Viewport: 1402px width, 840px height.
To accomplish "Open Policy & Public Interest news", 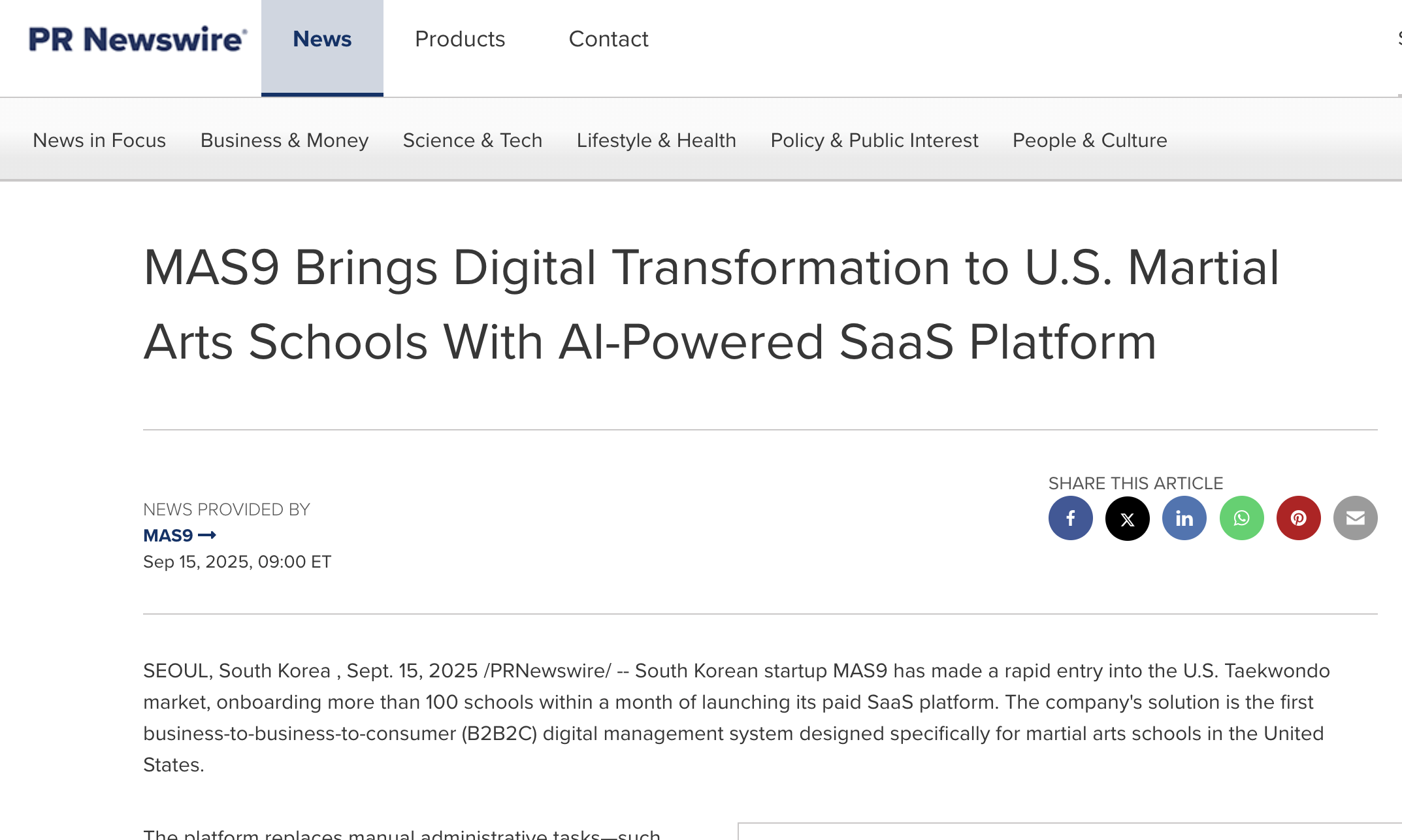I will coord(874,140).
